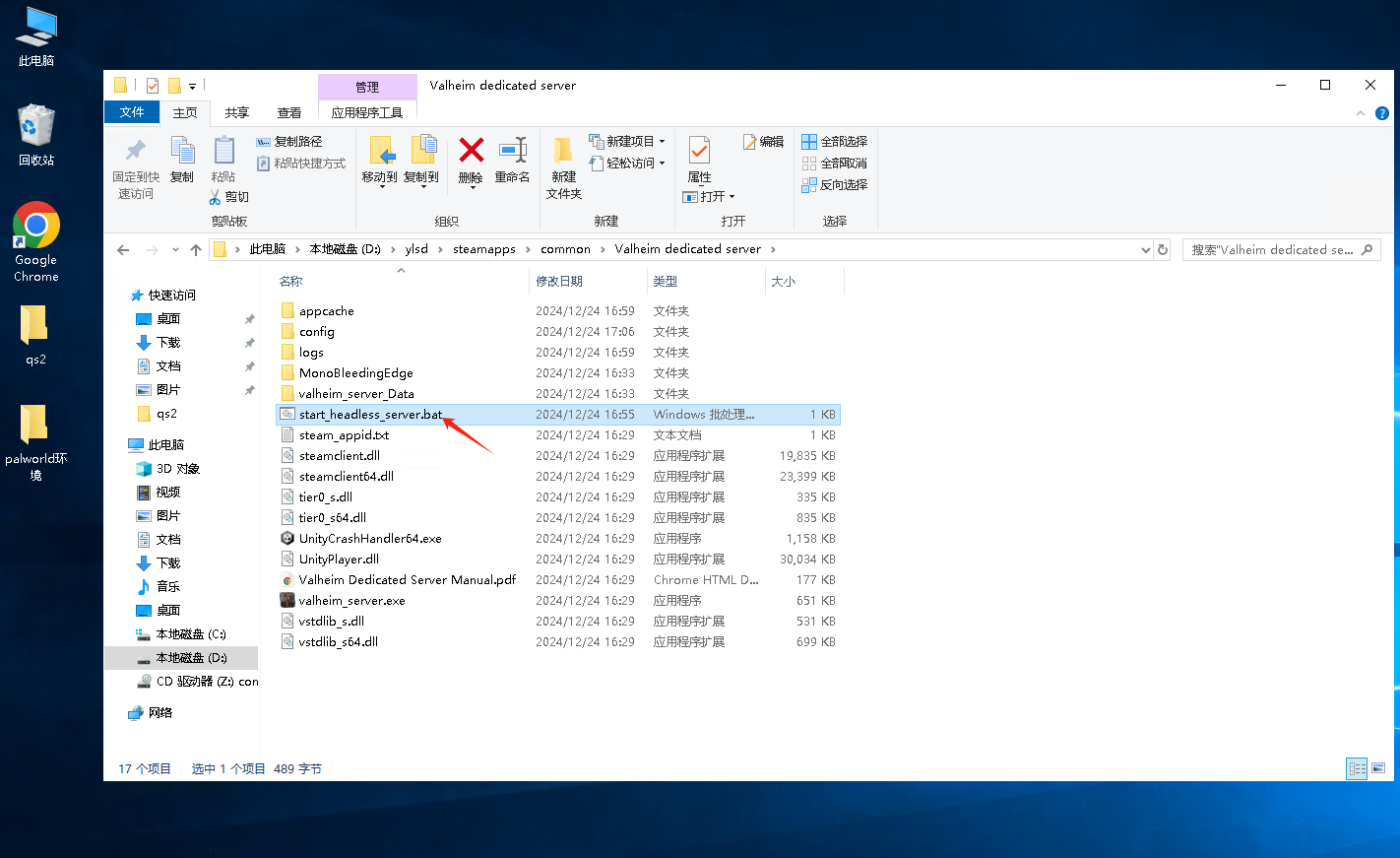
Task: Click 3D Objects (3D 对象) in the sidebar
Action: (x=177, y=469)
